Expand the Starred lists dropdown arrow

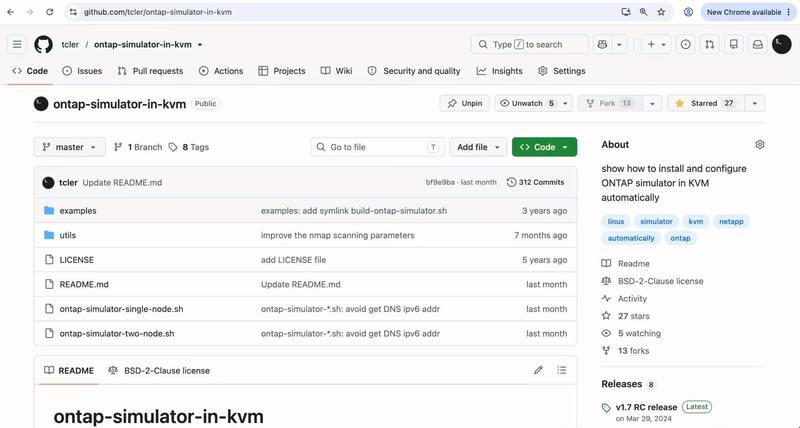[755, 103]
